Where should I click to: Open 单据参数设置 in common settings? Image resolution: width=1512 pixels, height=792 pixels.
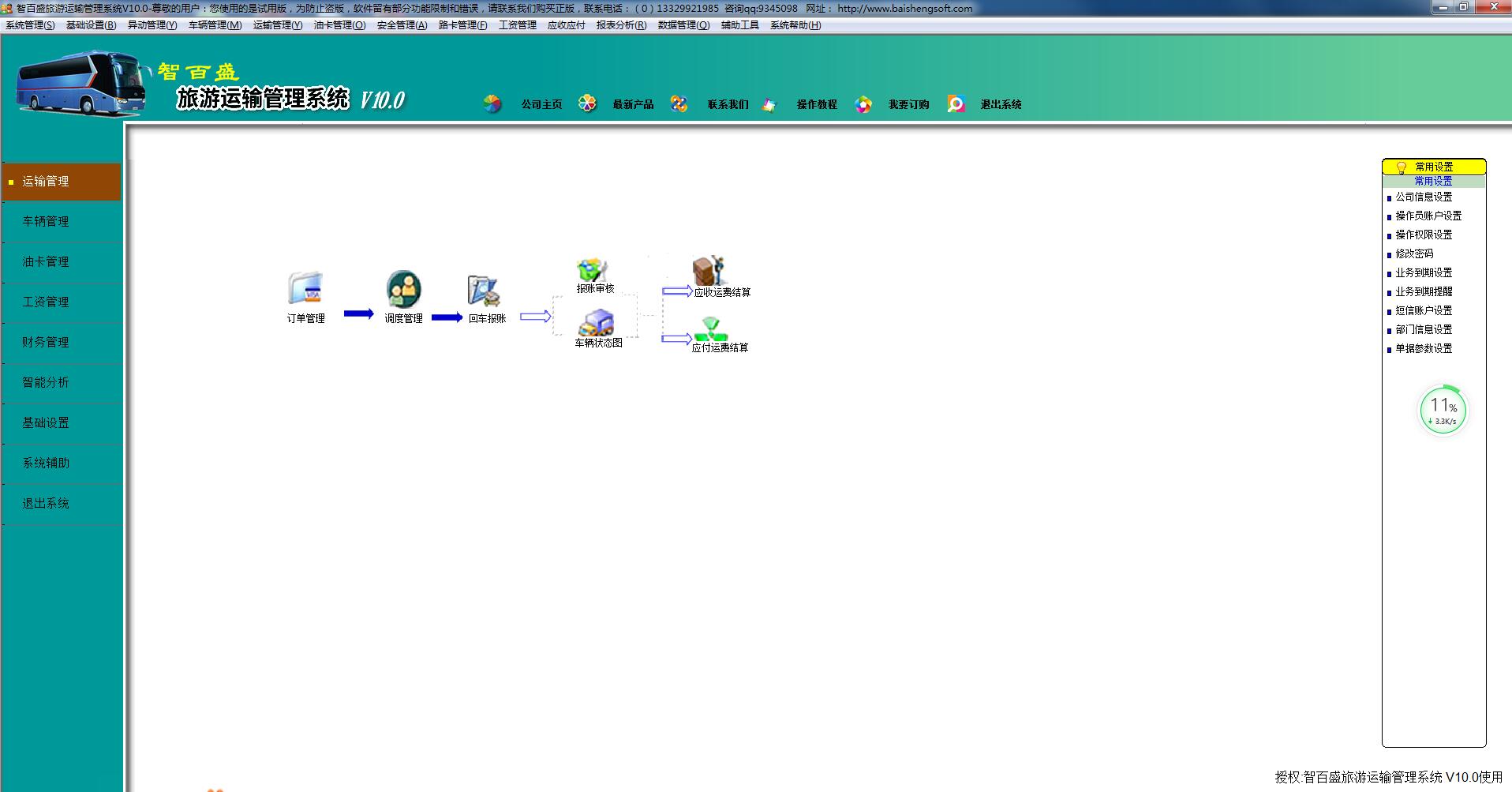[1424, 349]
